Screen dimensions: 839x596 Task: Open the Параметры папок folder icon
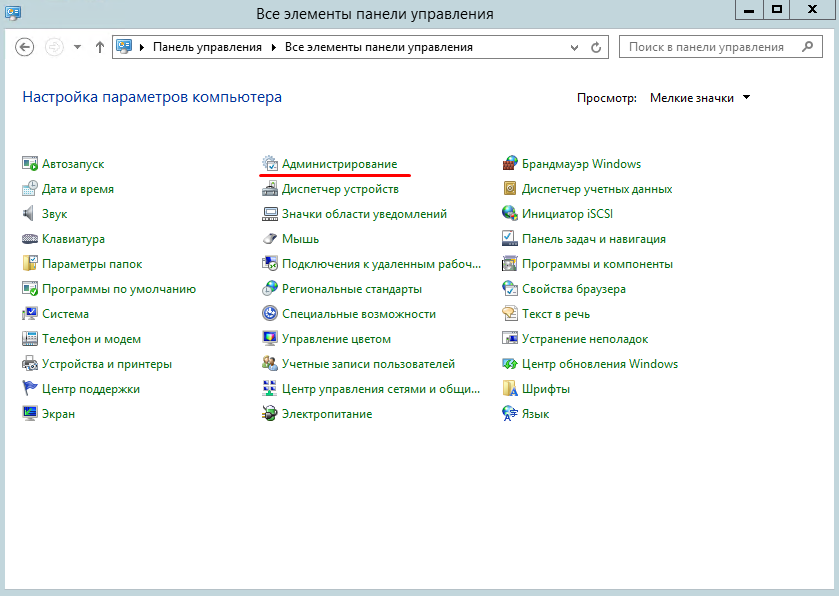(29, 263)
